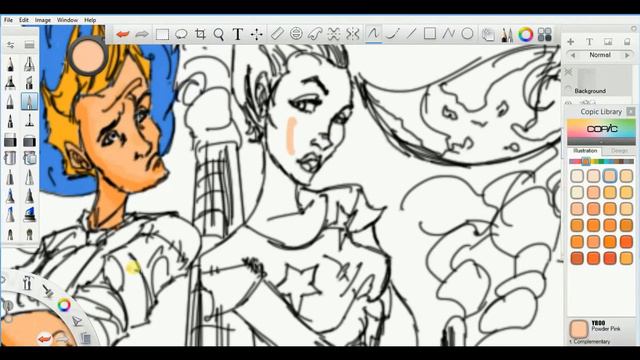Screen dimensions: 640x360
Task: Click the lagoon tools icon
Action: [x=27, y=282]
